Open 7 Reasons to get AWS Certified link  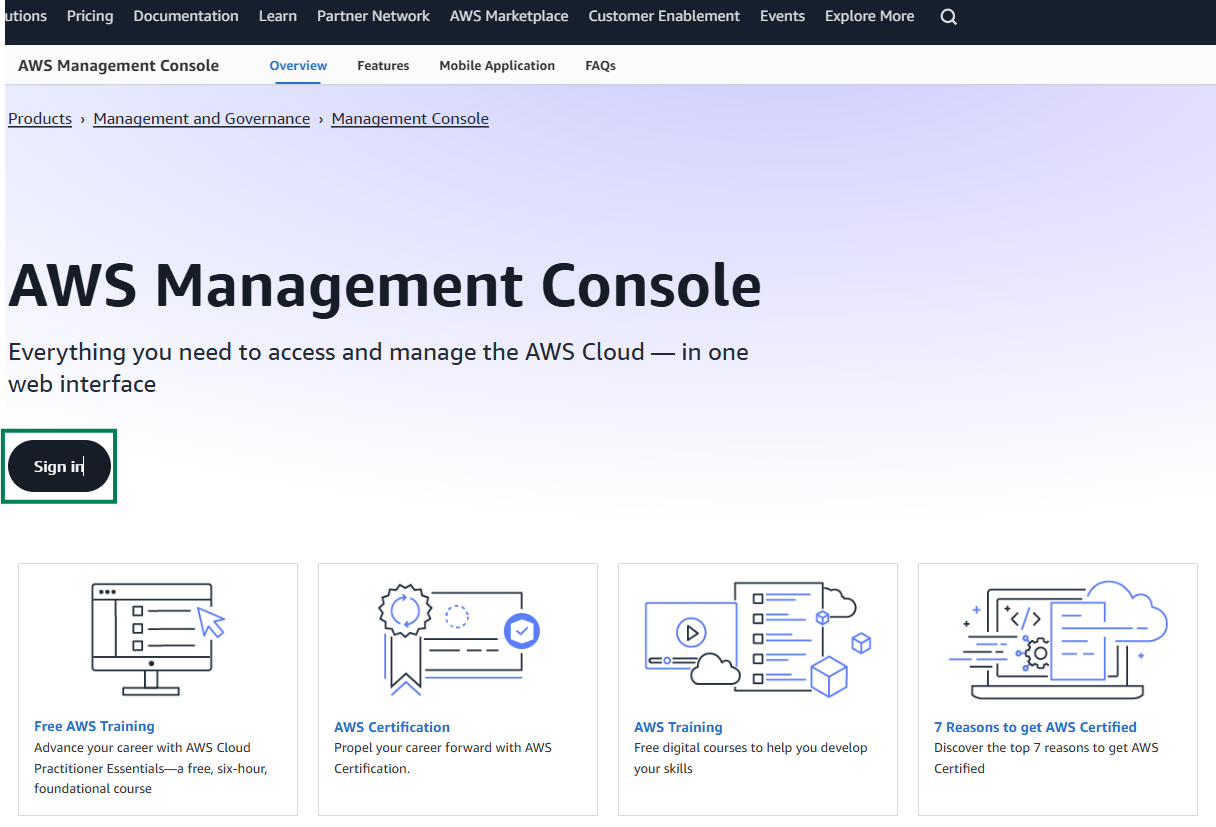click(x=1035, y=727)
